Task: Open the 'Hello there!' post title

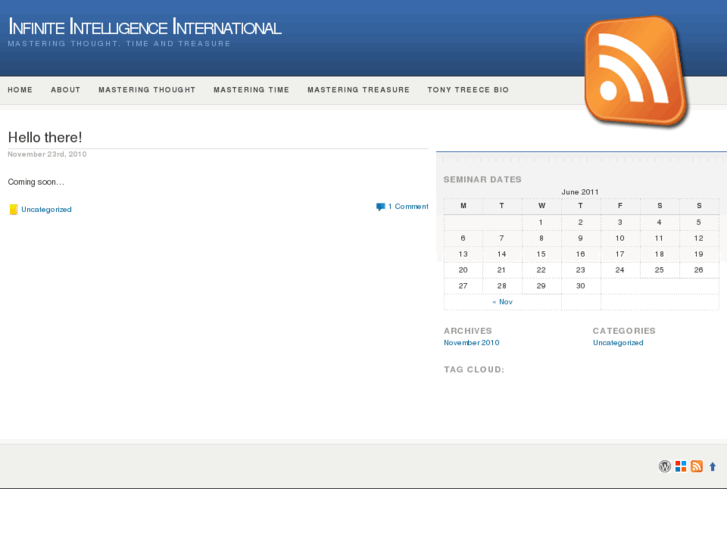Action: (x=45, y=137)
